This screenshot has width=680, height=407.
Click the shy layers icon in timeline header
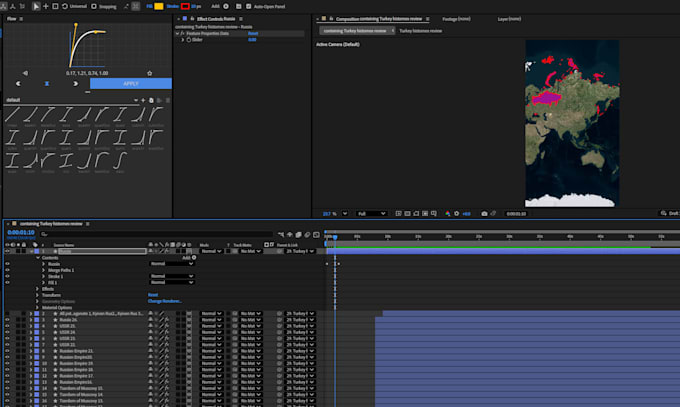click(x=290, y=235)
